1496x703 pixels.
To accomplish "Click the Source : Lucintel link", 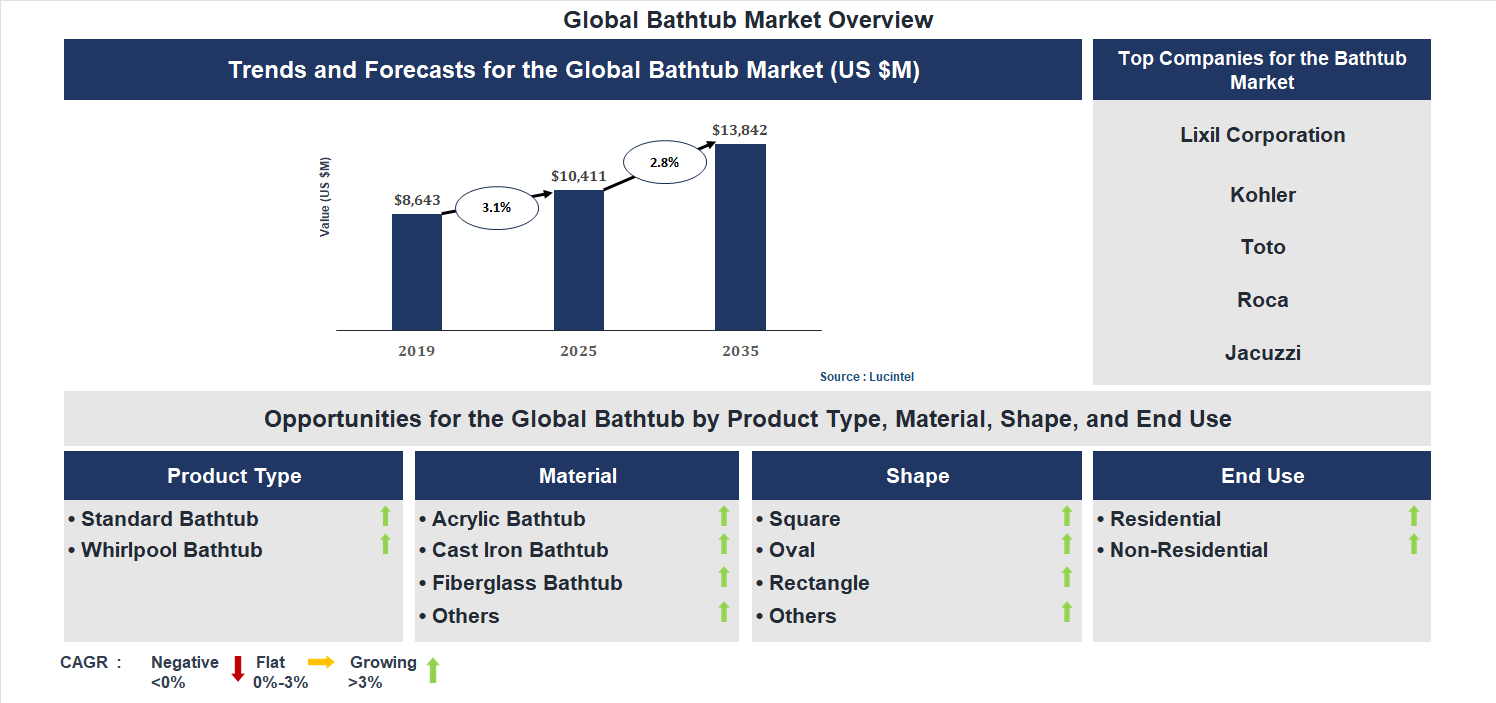I will pyautogui.click(x=866, y=376).
